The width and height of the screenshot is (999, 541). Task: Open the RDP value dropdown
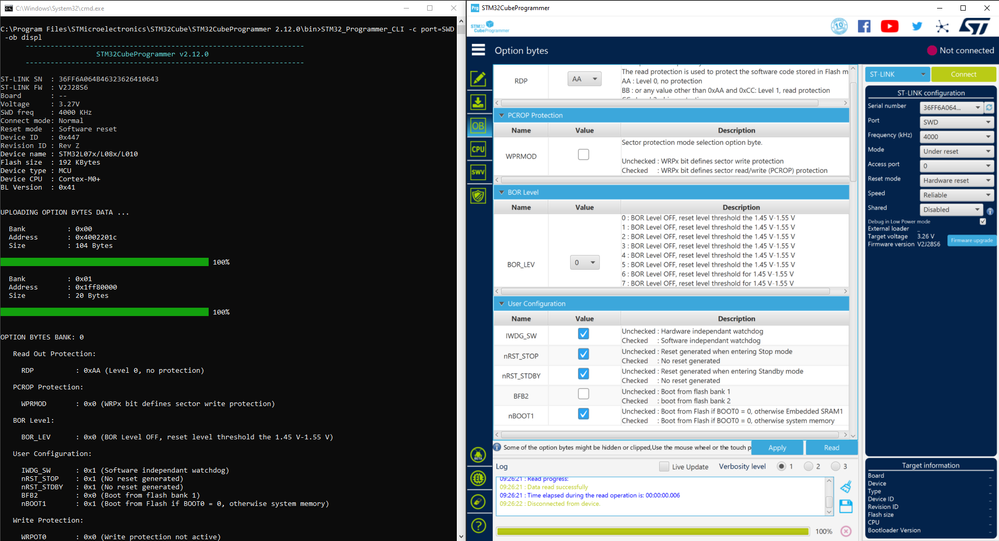coord(584,79)
